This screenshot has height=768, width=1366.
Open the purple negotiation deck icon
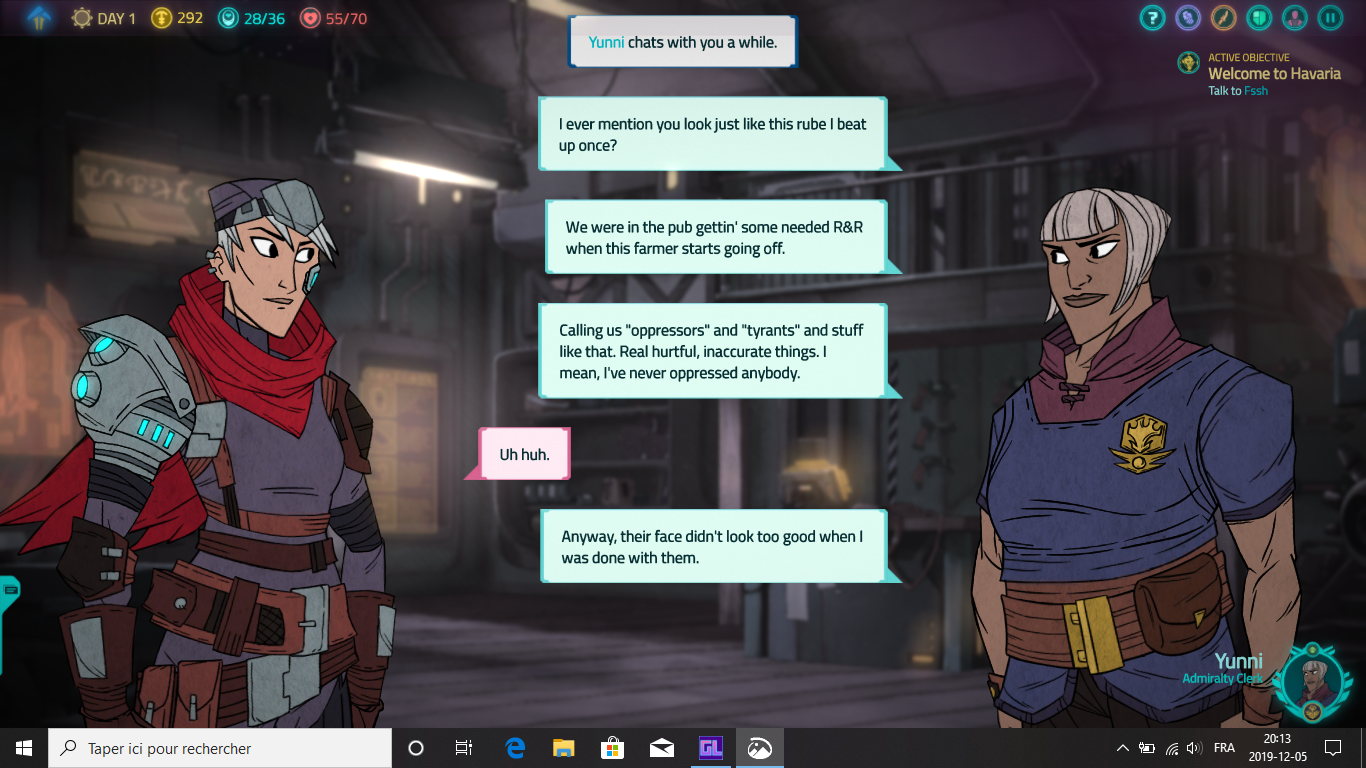pos(1188,17)
